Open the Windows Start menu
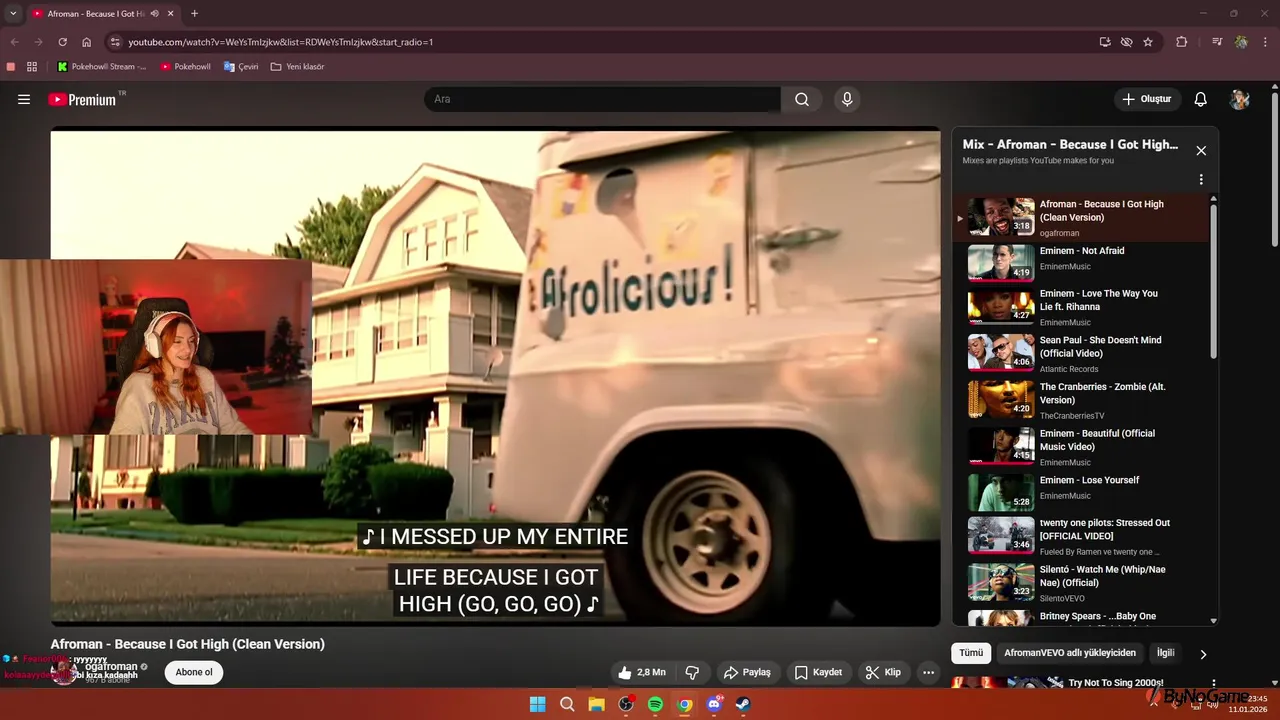 pos(538,704)
